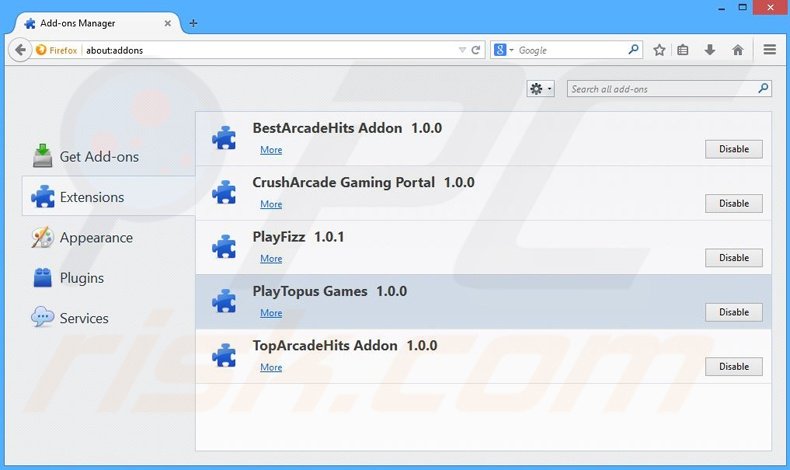Screen dimensions: 790x470
Task: Select the TopArcadeHits Addon title
Action: (325, 346)
